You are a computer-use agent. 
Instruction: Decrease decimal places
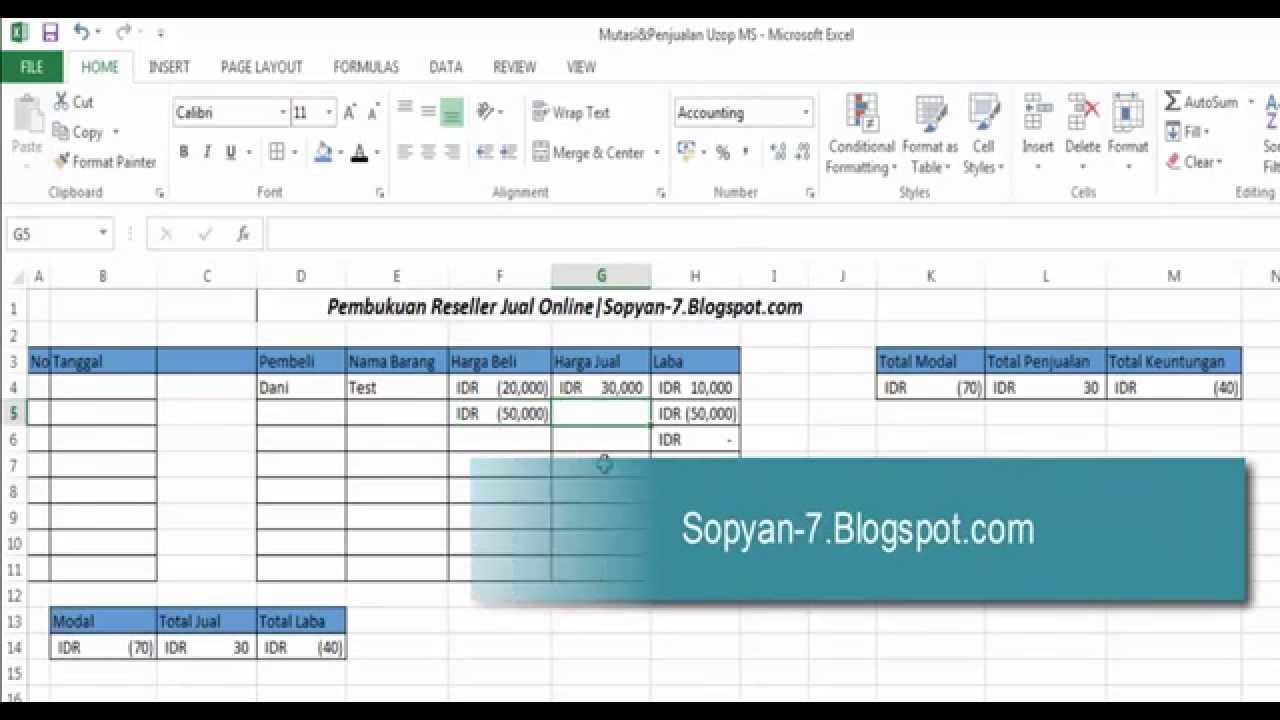click(803, 153)
